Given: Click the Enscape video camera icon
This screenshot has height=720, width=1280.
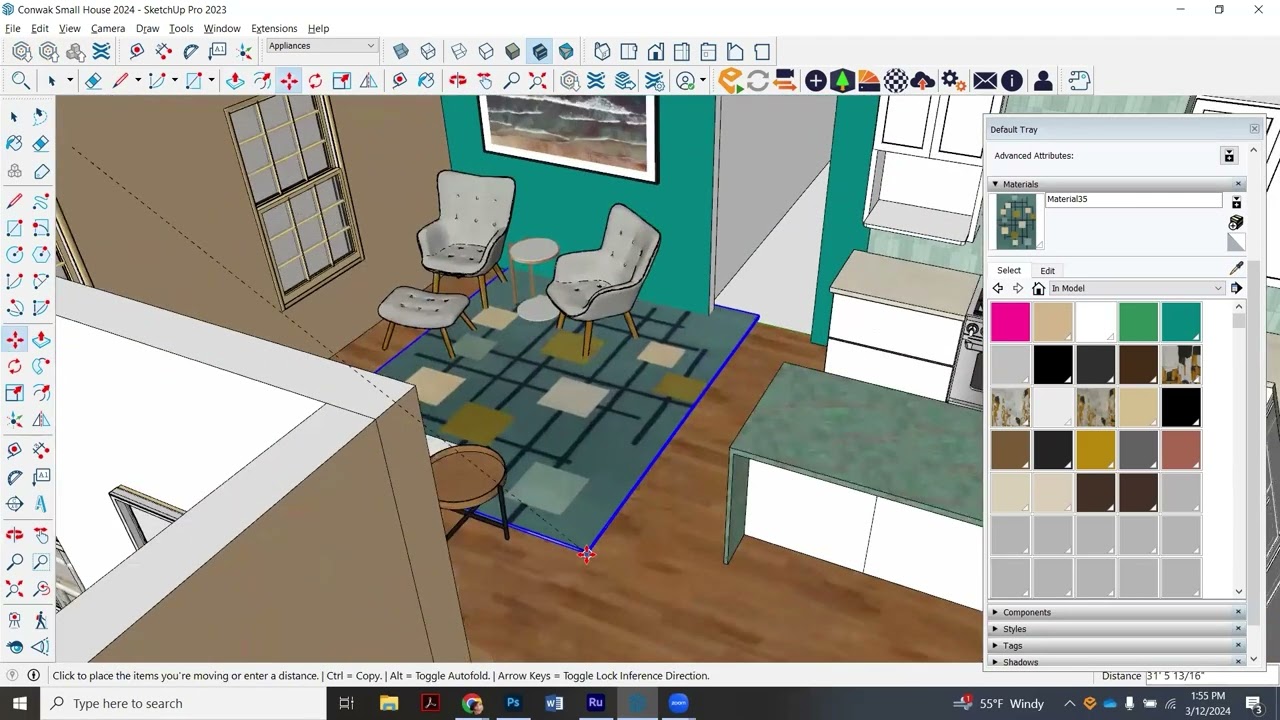Looking at the screenshot, I should pos(785,81).
